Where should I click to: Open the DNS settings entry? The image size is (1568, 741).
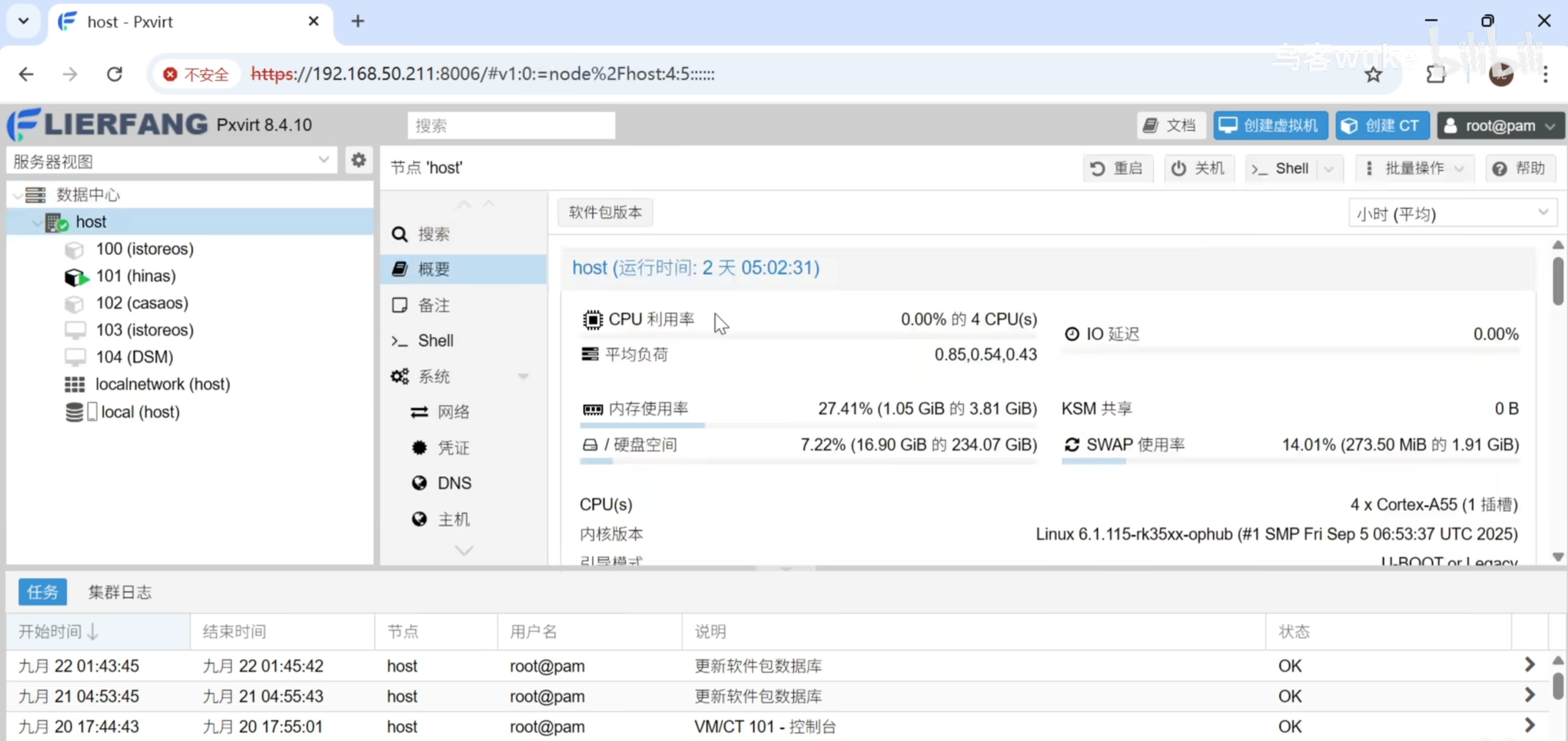[x=453, y=483]
